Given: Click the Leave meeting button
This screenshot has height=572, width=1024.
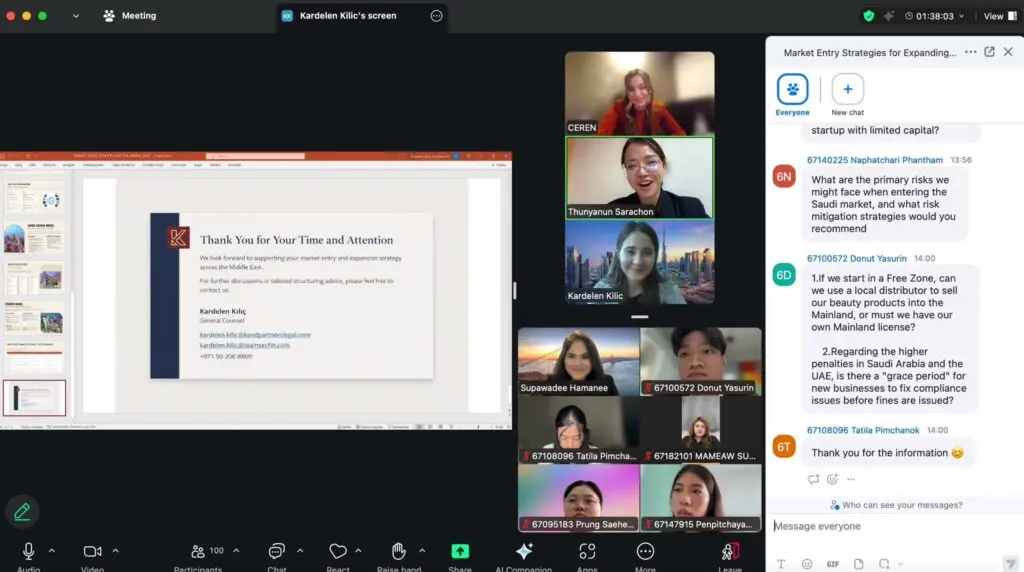Looking at the screenshot, I should 730,551.
